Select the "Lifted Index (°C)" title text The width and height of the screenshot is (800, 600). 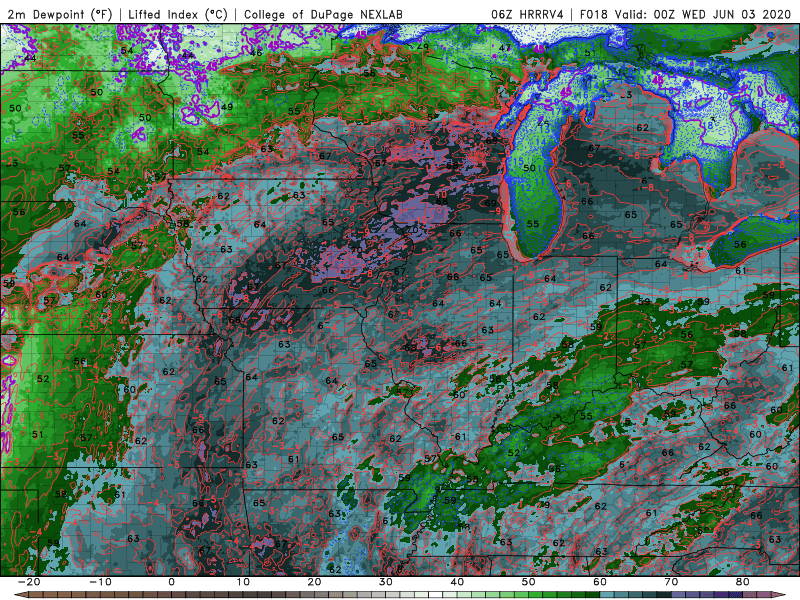pyautogui.click(x=178, y=14)
